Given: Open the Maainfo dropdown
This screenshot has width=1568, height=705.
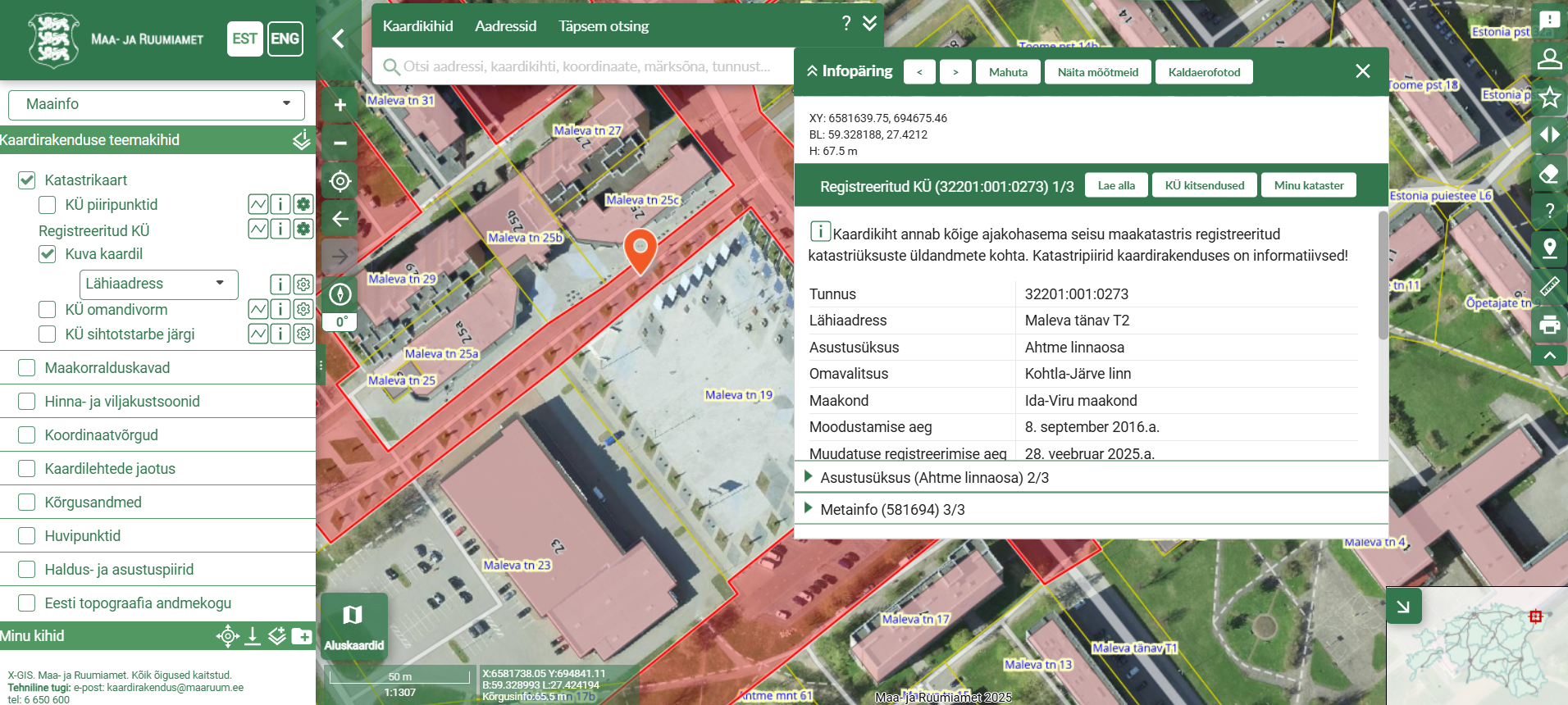Looking at the screenshot, I should point(157,104).
